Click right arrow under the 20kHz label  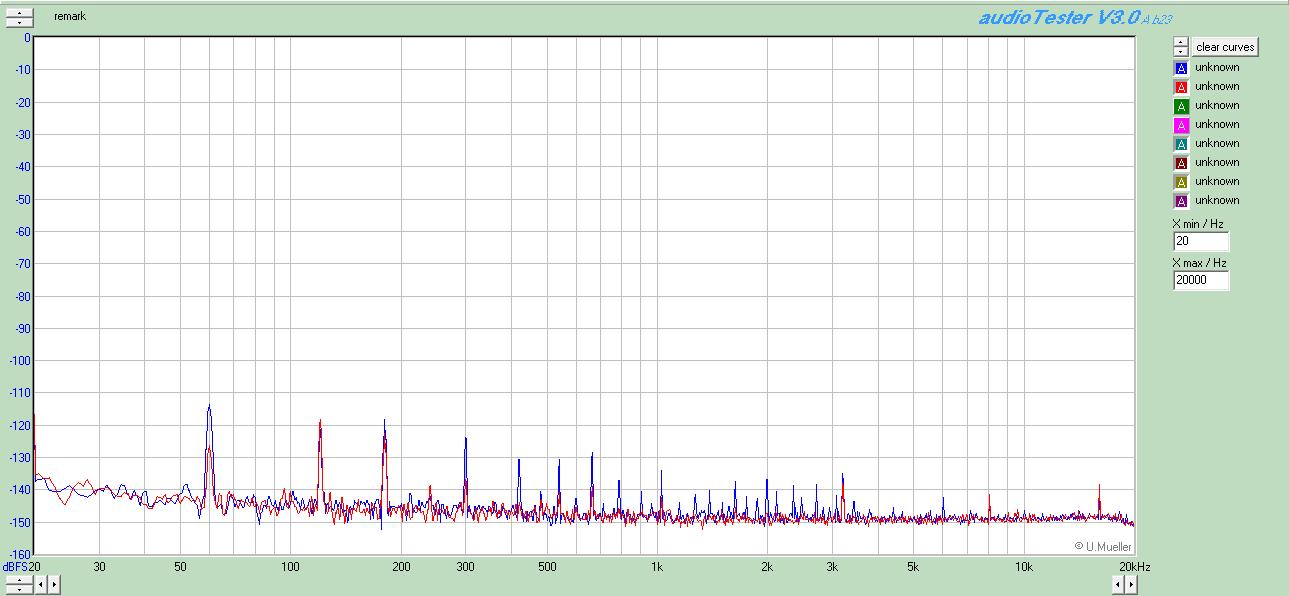click(1131, 585)
